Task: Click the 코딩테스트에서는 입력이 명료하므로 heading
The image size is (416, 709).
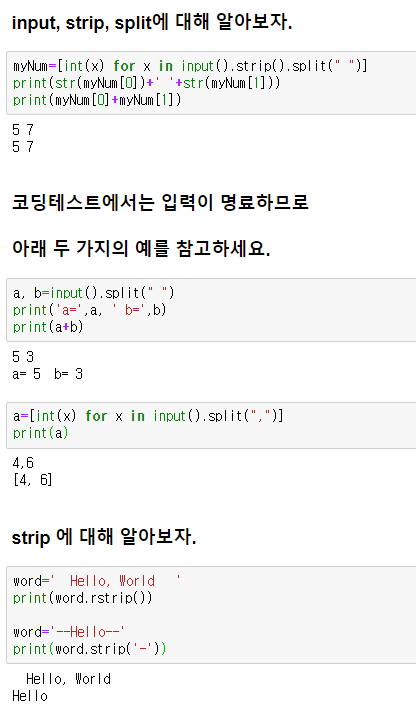Action: pyautogui.click(x=160, y=202)
